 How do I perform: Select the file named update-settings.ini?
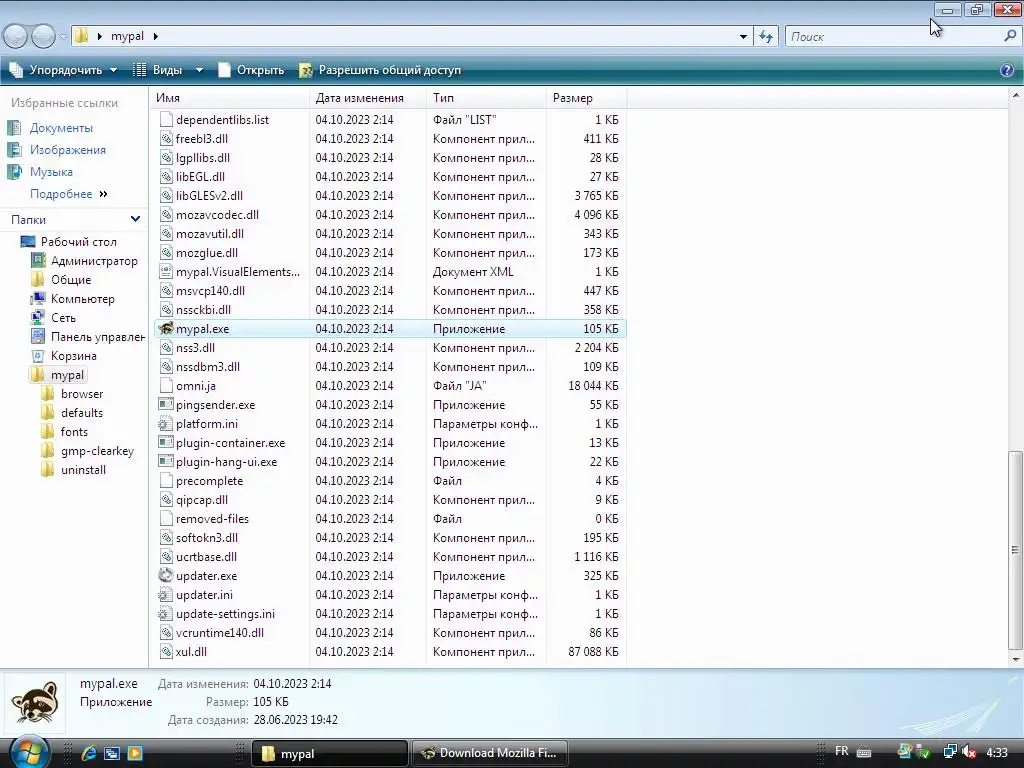tap(225, 614)
